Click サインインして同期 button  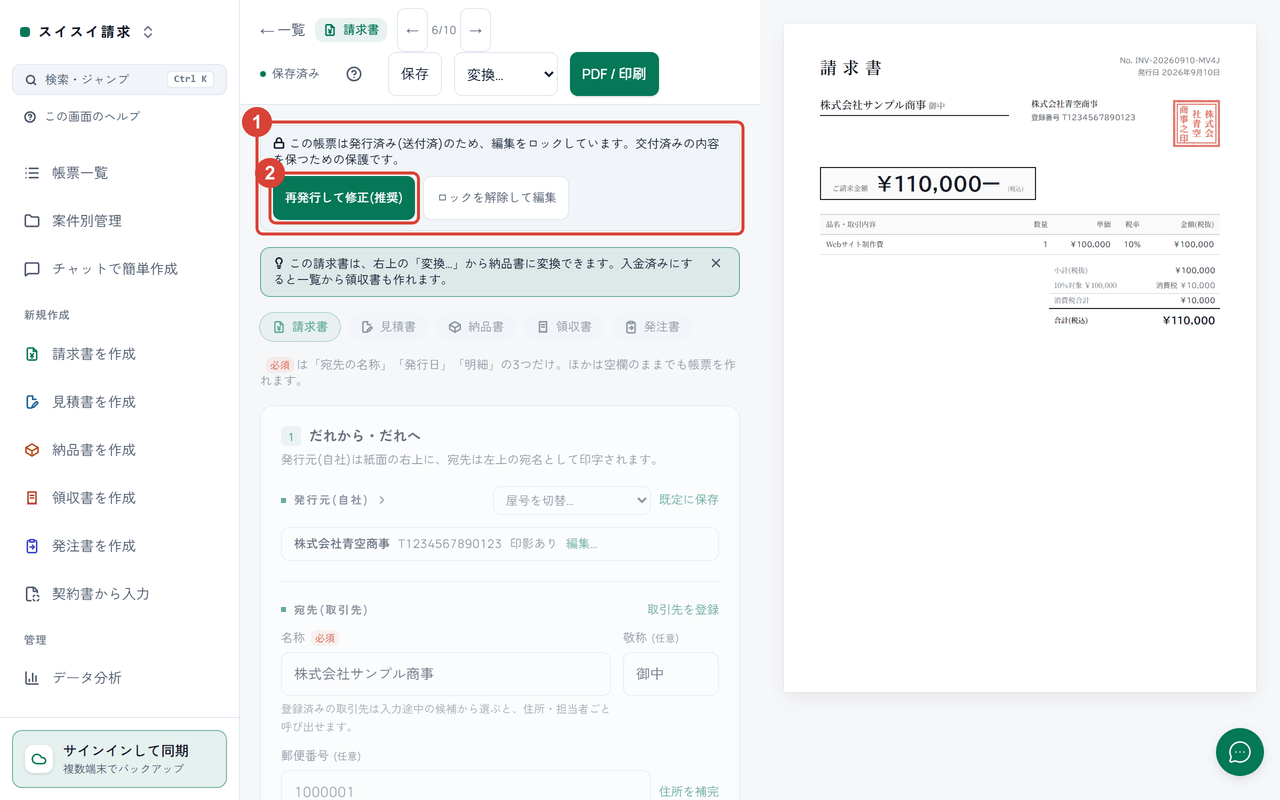120,759
